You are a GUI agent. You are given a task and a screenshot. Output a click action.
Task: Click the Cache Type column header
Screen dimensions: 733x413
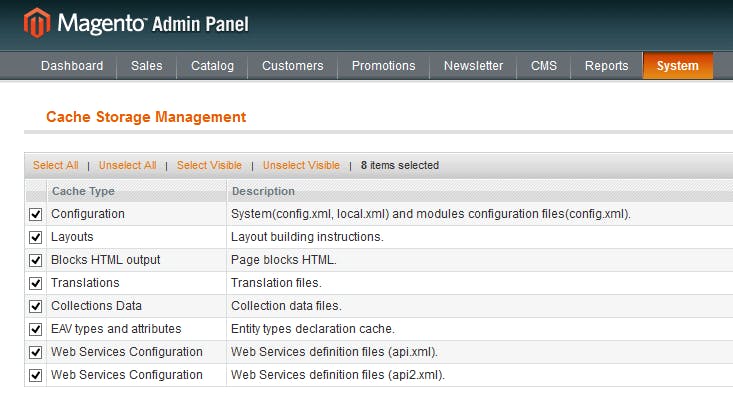coord(83,191)
